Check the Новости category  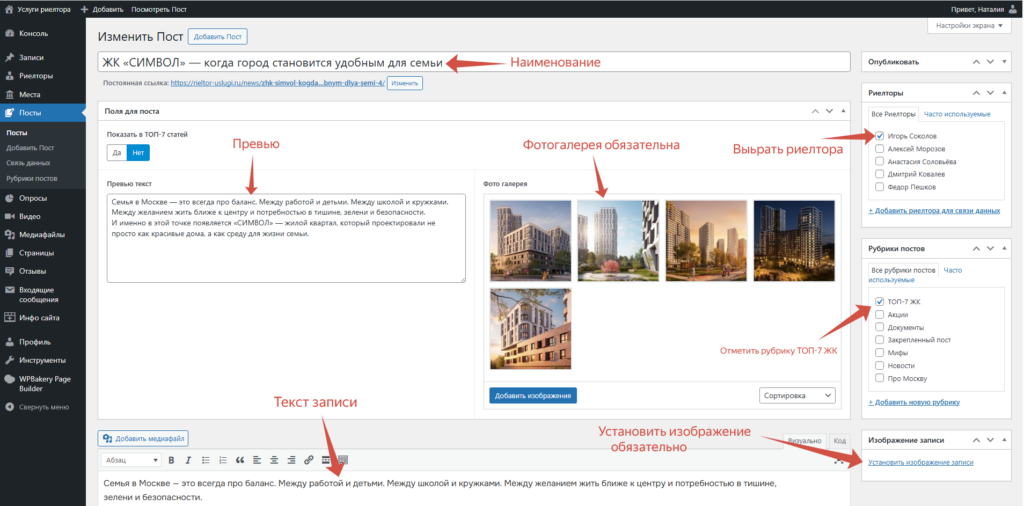click(880, 366)
